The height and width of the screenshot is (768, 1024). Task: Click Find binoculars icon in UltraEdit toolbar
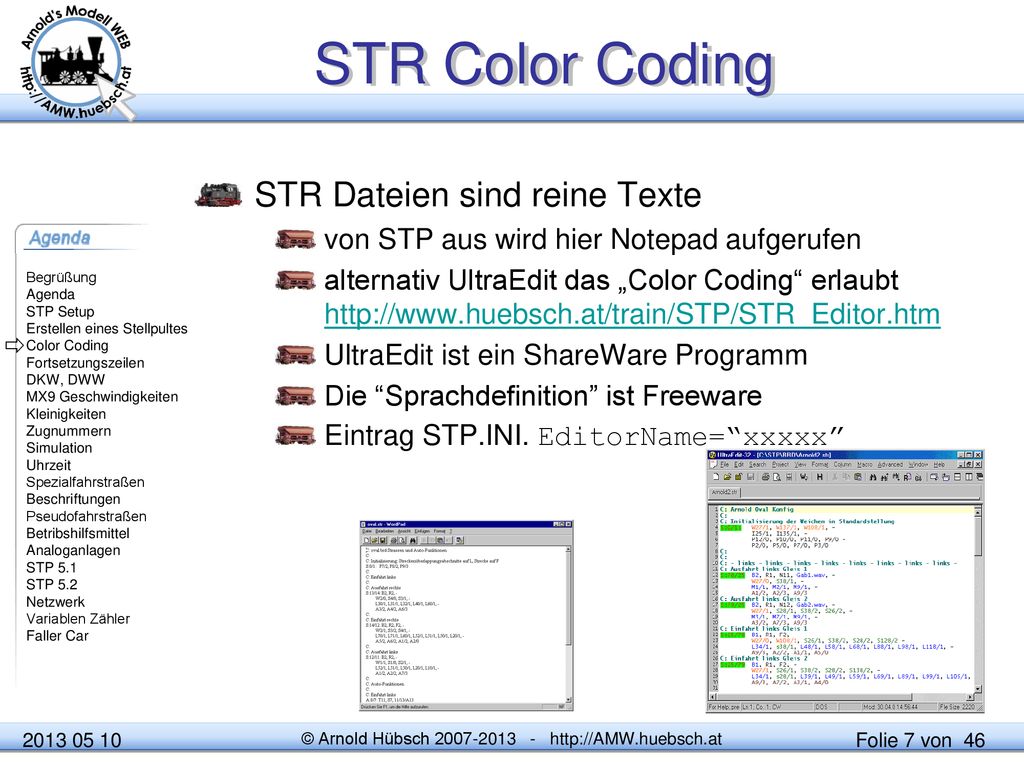(873, 477)
